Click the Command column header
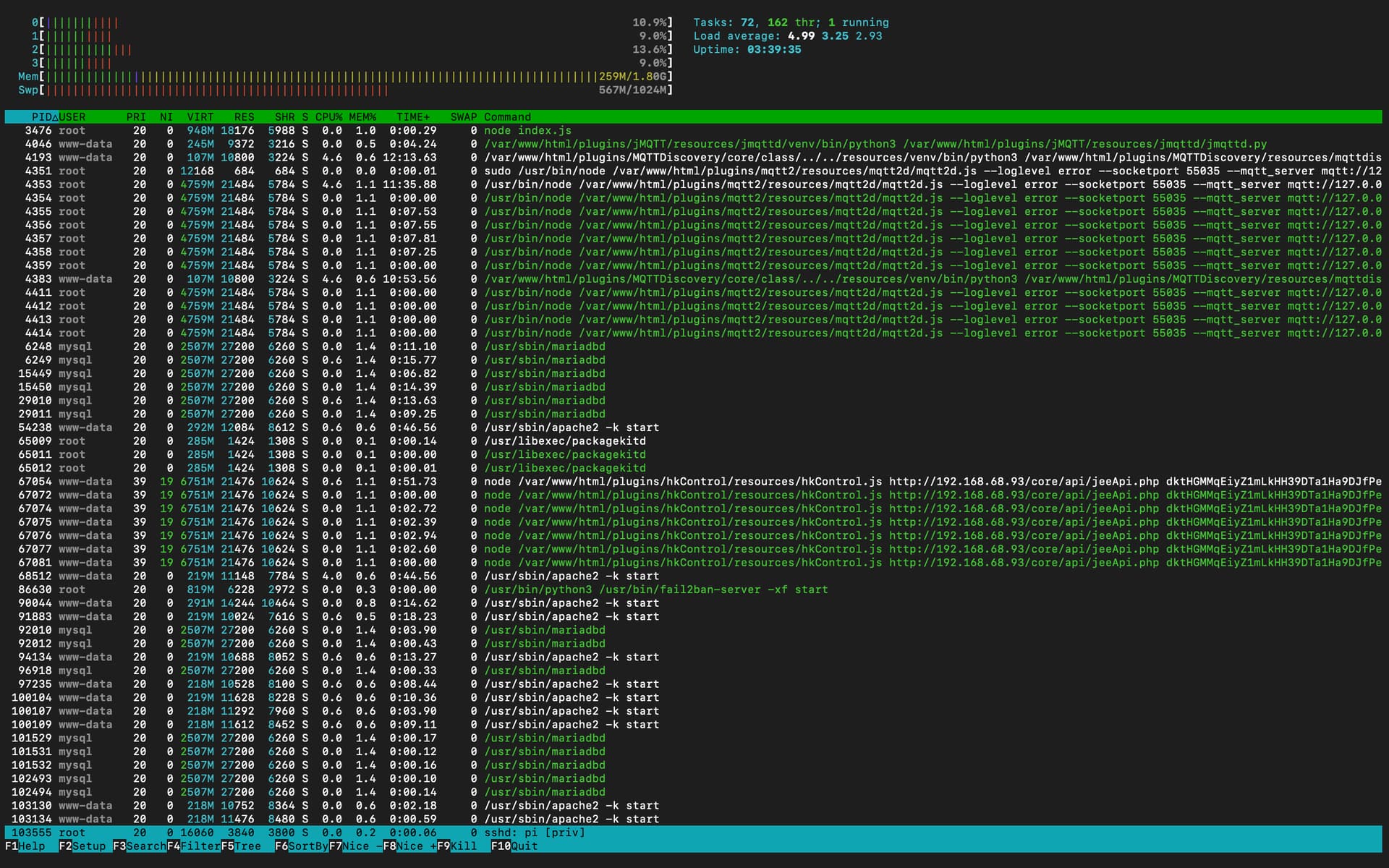This screenshot has height=868, width=1389. point(507,116)
